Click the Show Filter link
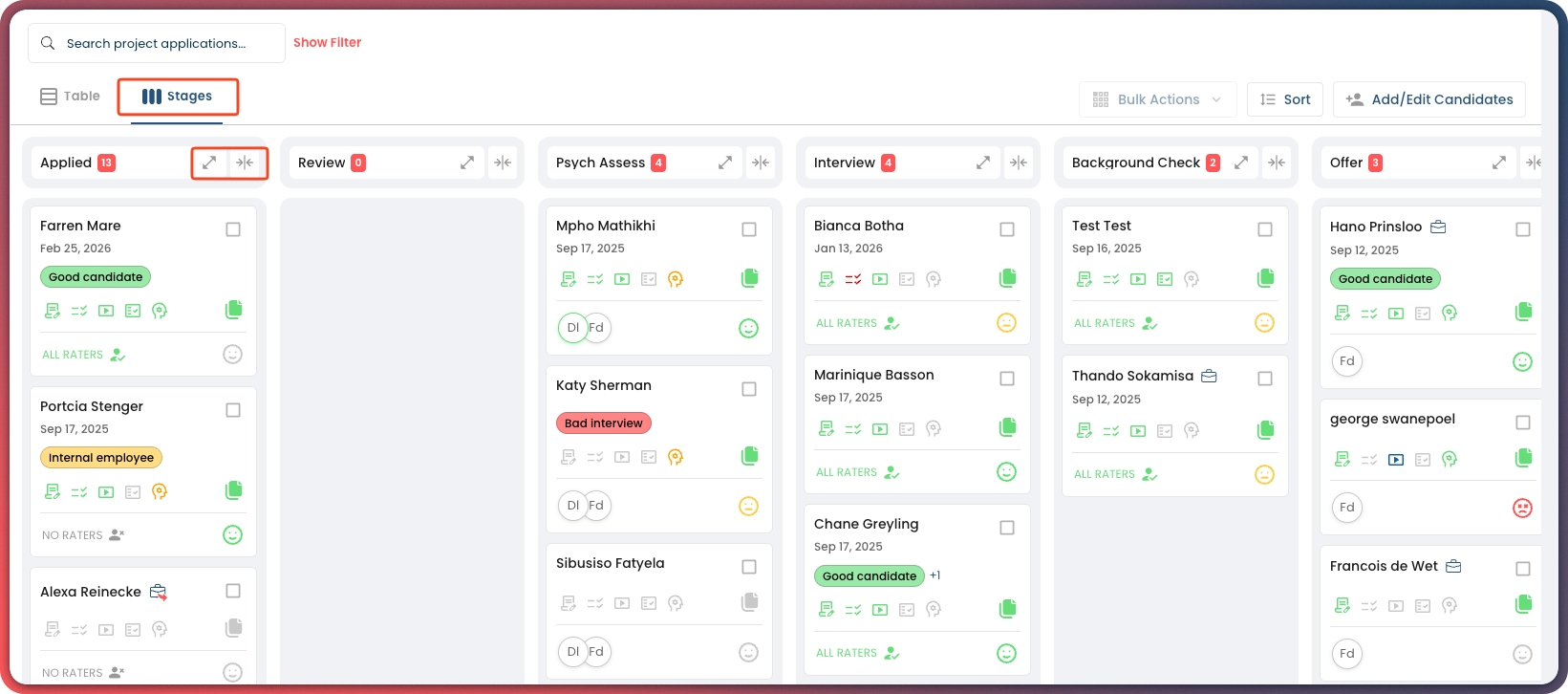 [x=327, y=43]
